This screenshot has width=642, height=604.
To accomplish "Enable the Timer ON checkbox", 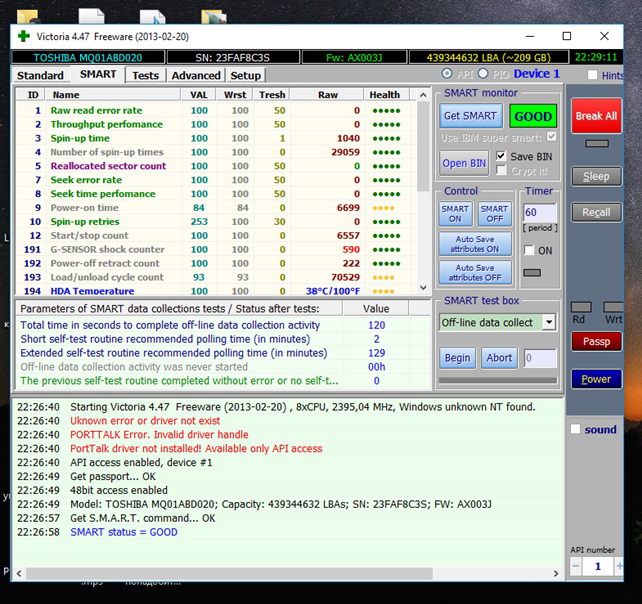I will pos(529,250).
